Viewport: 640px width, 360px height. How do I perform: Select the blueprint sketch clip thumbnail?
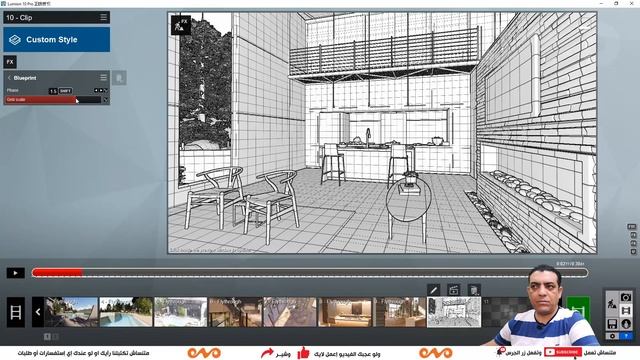(x=454, y=312)
